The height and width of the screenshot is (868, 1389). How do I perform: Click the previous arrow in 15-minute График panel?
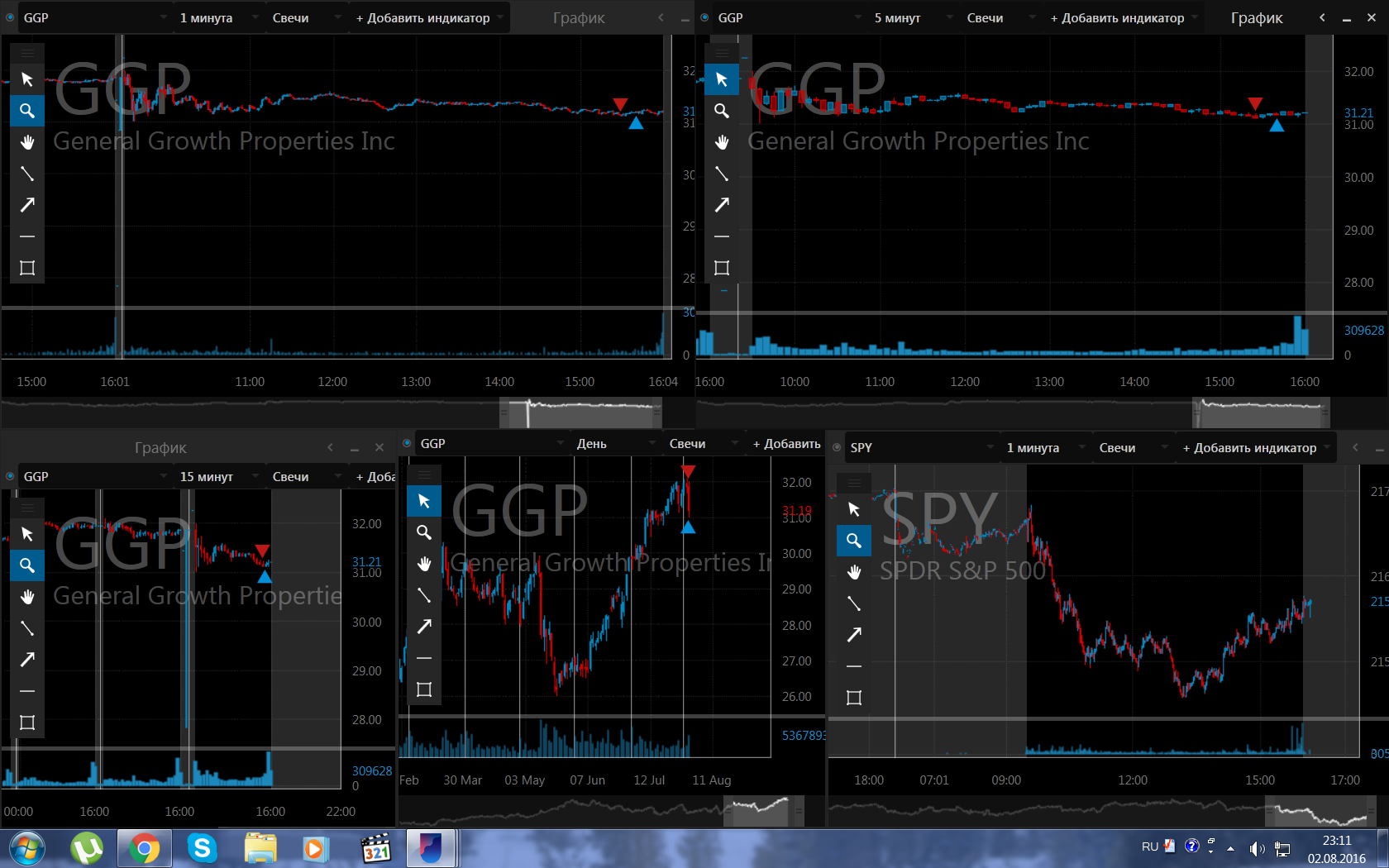[330, 447]
